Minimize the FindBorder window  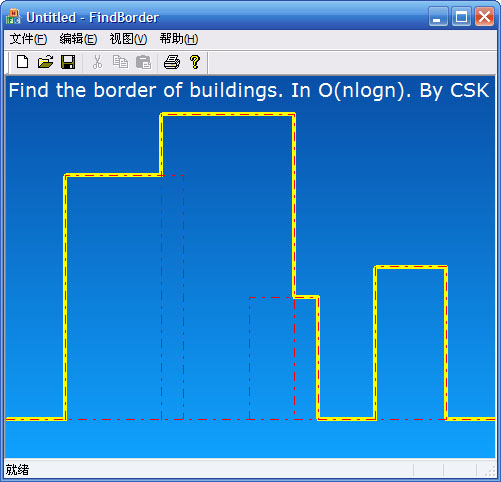pyautogui.click(x=438, y=16)
